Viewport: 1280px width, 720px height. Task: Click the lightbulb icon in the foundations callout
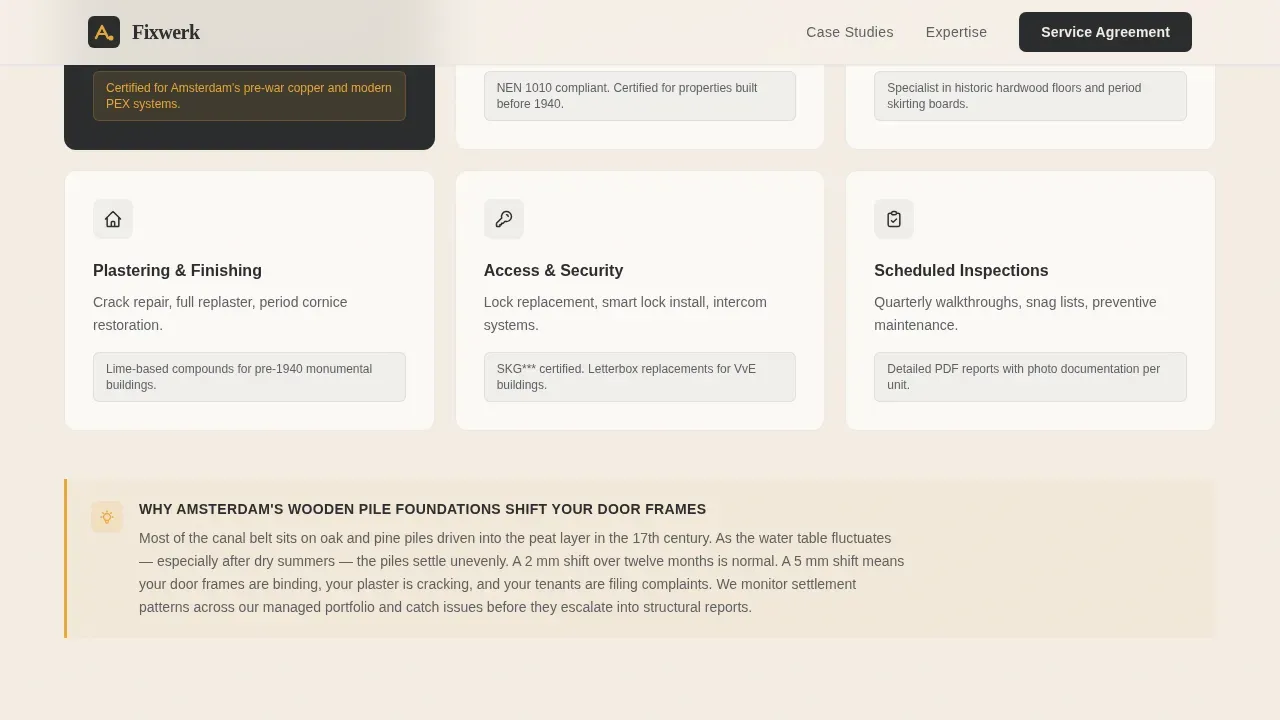pyautogui.click(x=107, y=517)
